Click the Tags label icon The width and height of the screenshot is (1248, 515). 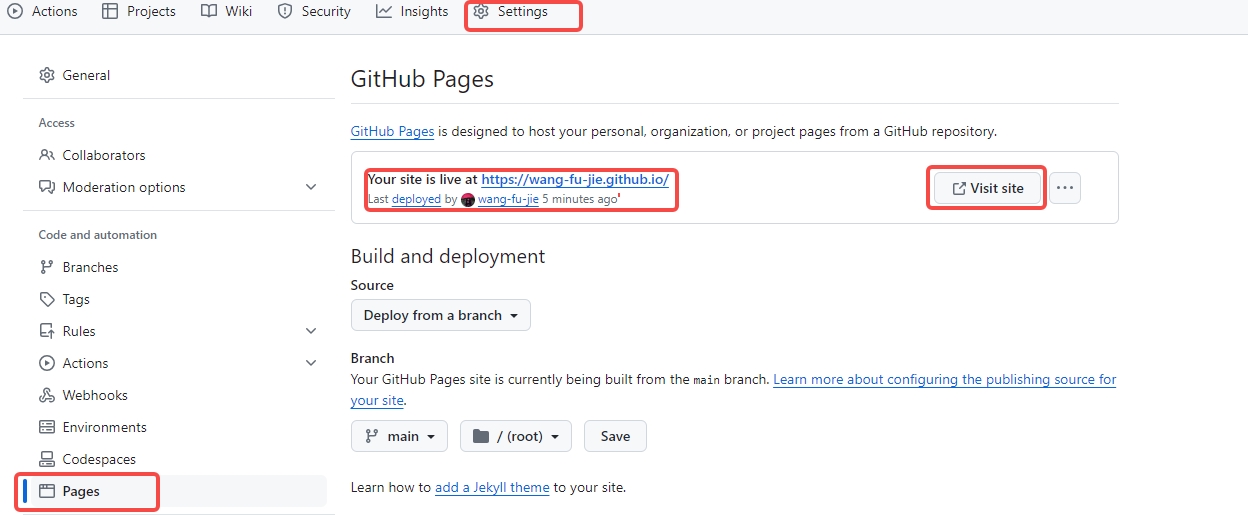click(46, 299)
